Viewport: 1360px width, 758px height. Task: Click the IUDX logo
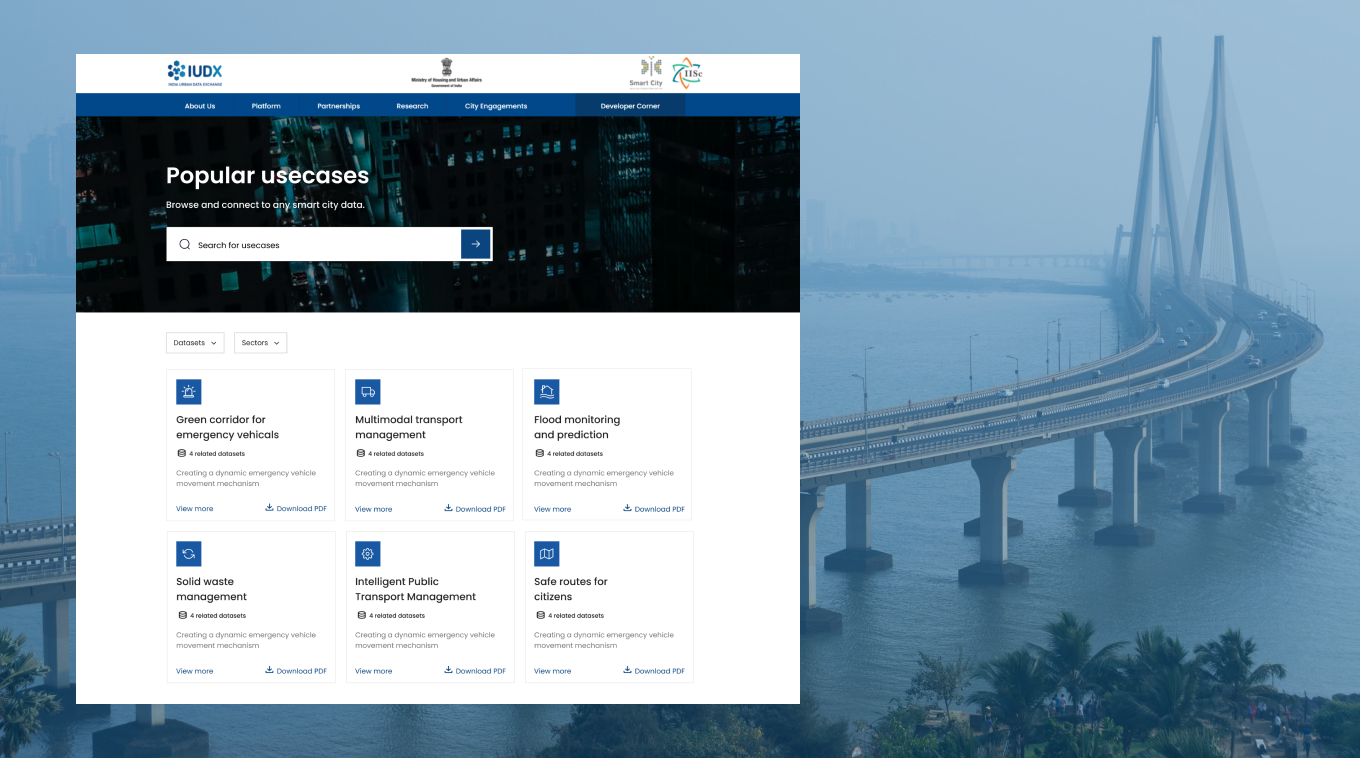[195, 73]
